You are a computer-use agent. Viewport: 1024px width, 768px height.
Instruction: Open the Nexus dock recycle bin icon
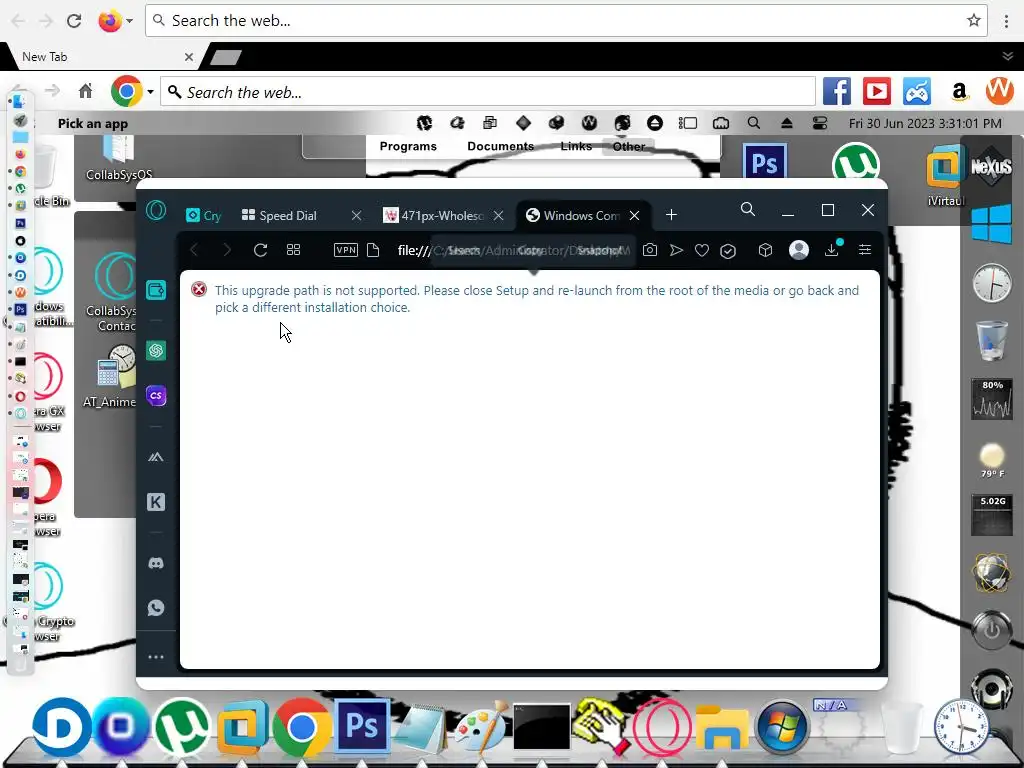click(991, 340)
